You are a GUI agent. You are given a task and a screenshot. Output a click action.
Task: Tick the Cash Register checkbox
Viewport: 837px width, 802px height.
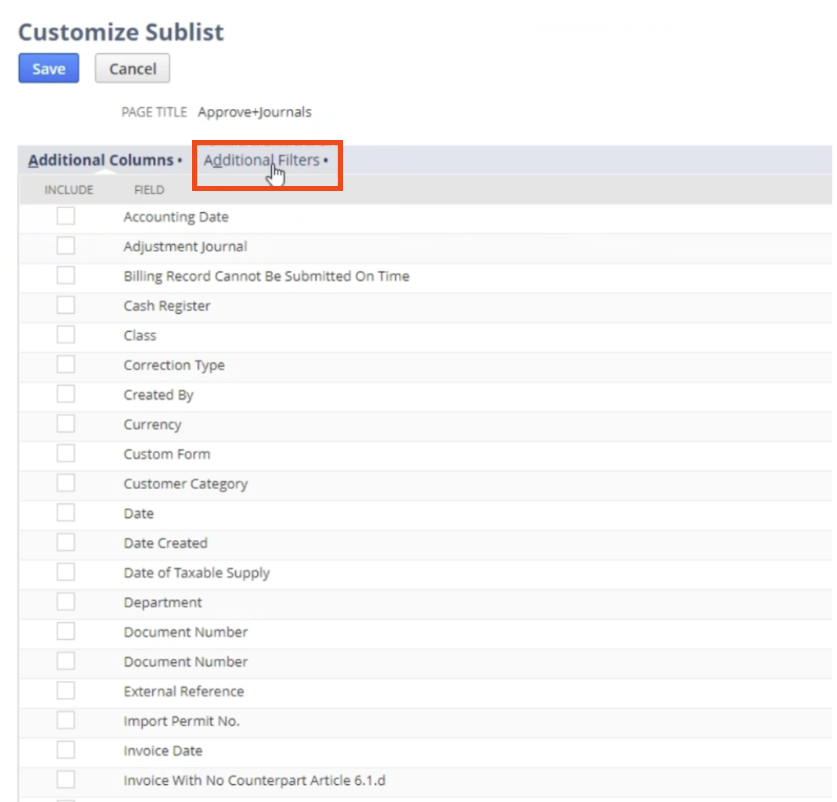pyautogui.click(x=66, y=305)
